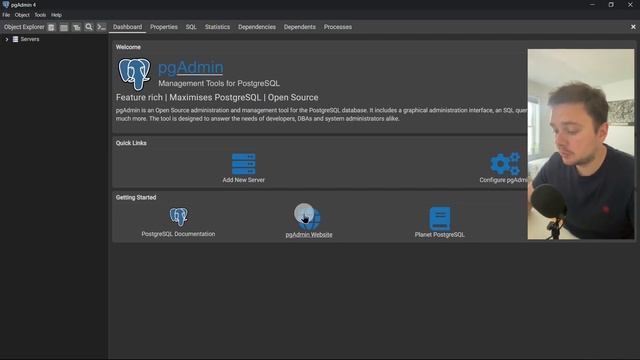Select the Servers tree item label
This screenshot has height=360, width=640.
click(x=30, y=39)
